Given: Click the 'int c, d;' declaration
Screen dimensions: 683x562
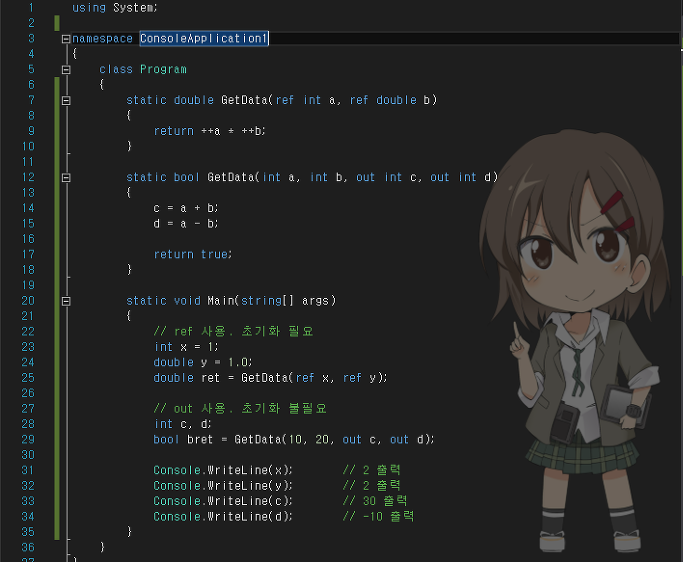Looking at the screenshot, I should pos(183,424).
